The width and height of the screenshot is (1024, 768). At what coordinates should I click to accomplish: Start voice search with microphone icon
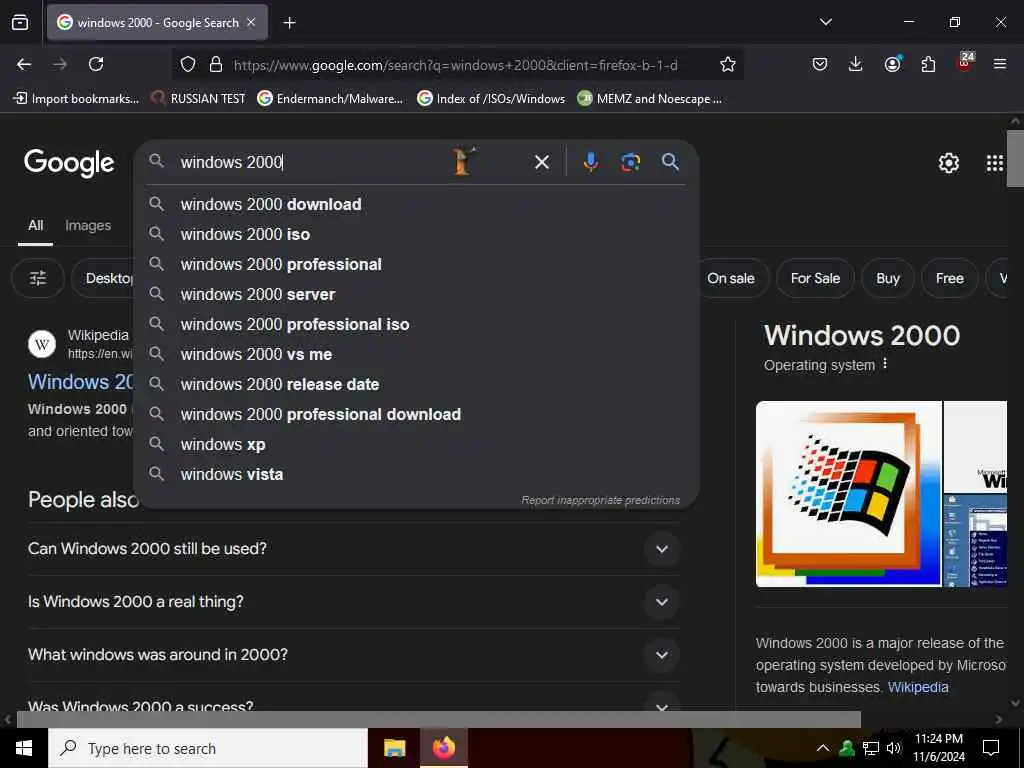(x=590, y=162)
